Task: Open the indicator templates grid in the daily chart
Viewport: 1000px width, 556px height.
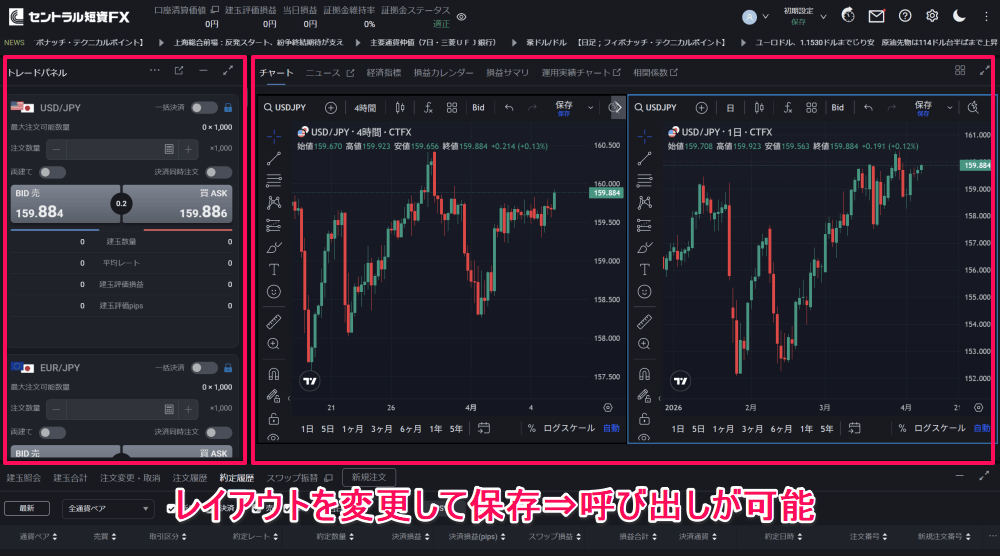Action: pyautogui.click(x=811, y=108)
